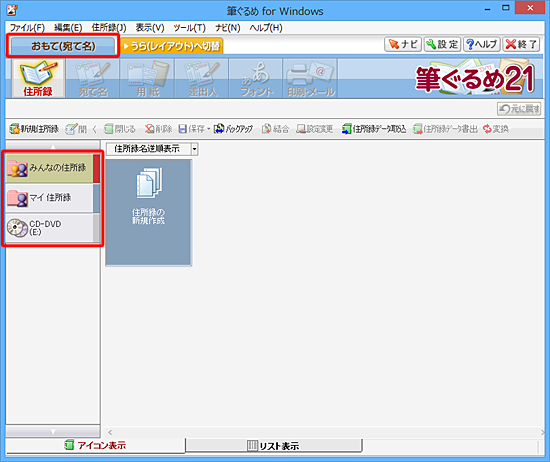Click the バックアップ backup icon
The height and width of the screenshot is (462, 550).
(x=233, y=129)
